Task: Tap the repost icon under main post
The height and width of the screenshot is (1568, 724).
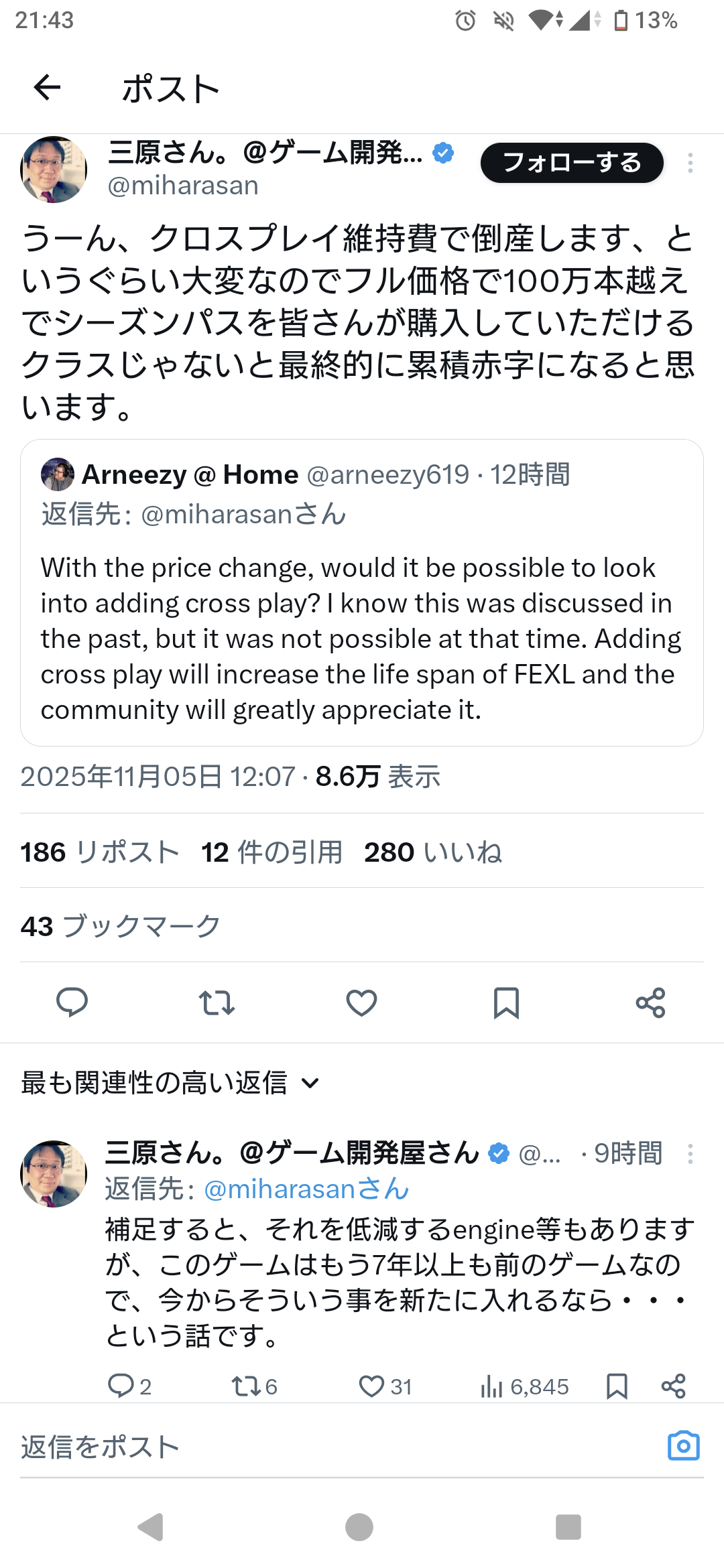Action: tap(217, 1002)
